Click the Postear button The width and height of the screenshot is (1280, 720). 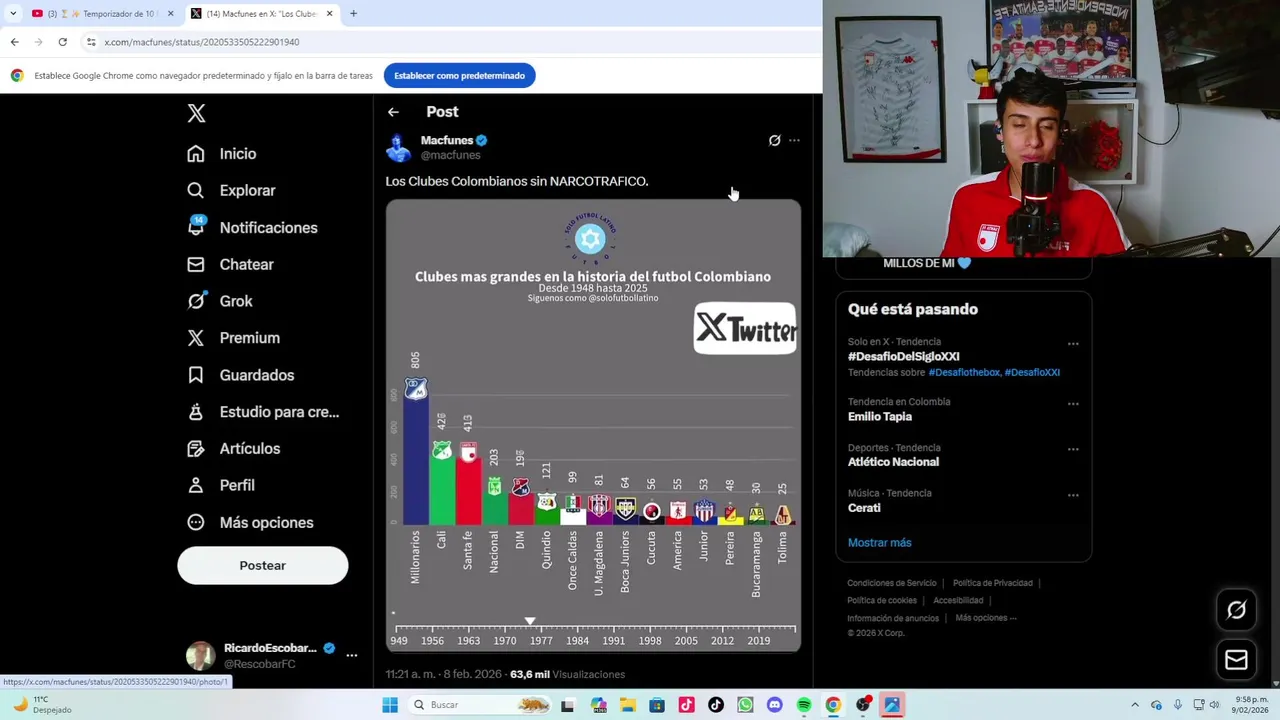click(263, 566)
